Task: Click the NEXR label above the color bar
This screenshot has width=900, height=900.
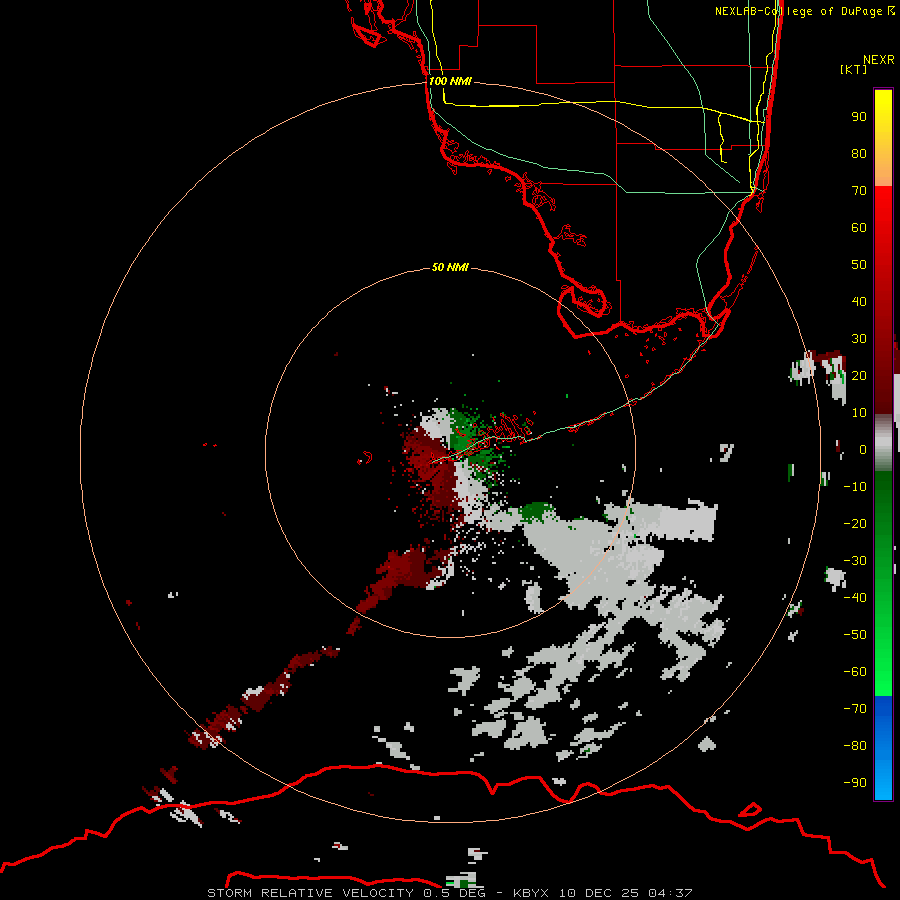Action: pos(879,60)
